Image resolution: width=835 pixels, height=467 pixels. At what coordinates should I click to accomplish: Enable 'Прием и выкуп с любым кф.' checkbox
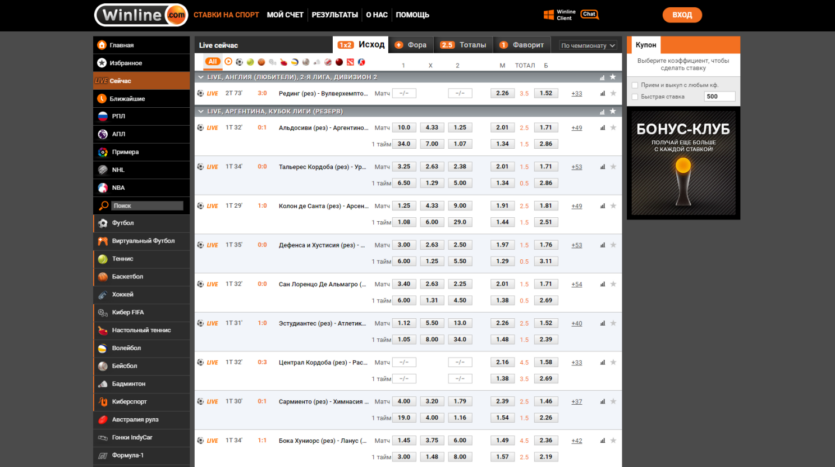636,85
